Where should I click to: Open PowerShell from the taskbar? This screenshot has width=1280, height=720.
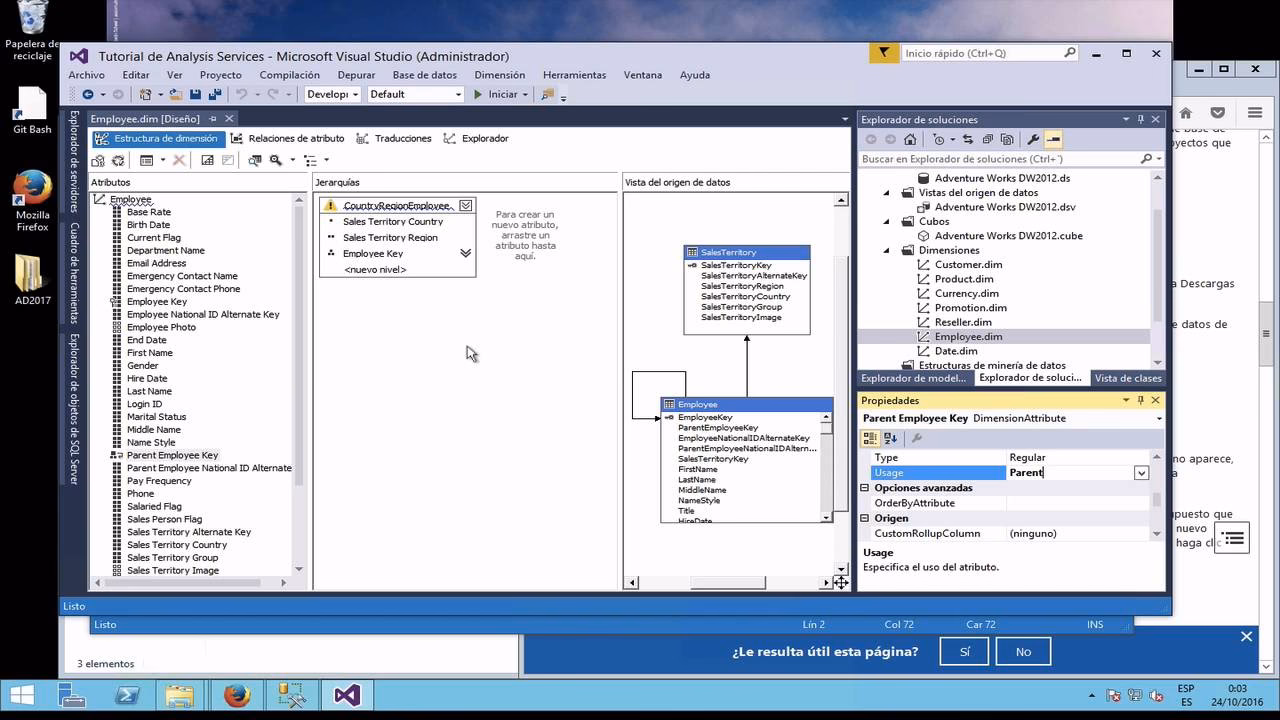coord(127,696)
